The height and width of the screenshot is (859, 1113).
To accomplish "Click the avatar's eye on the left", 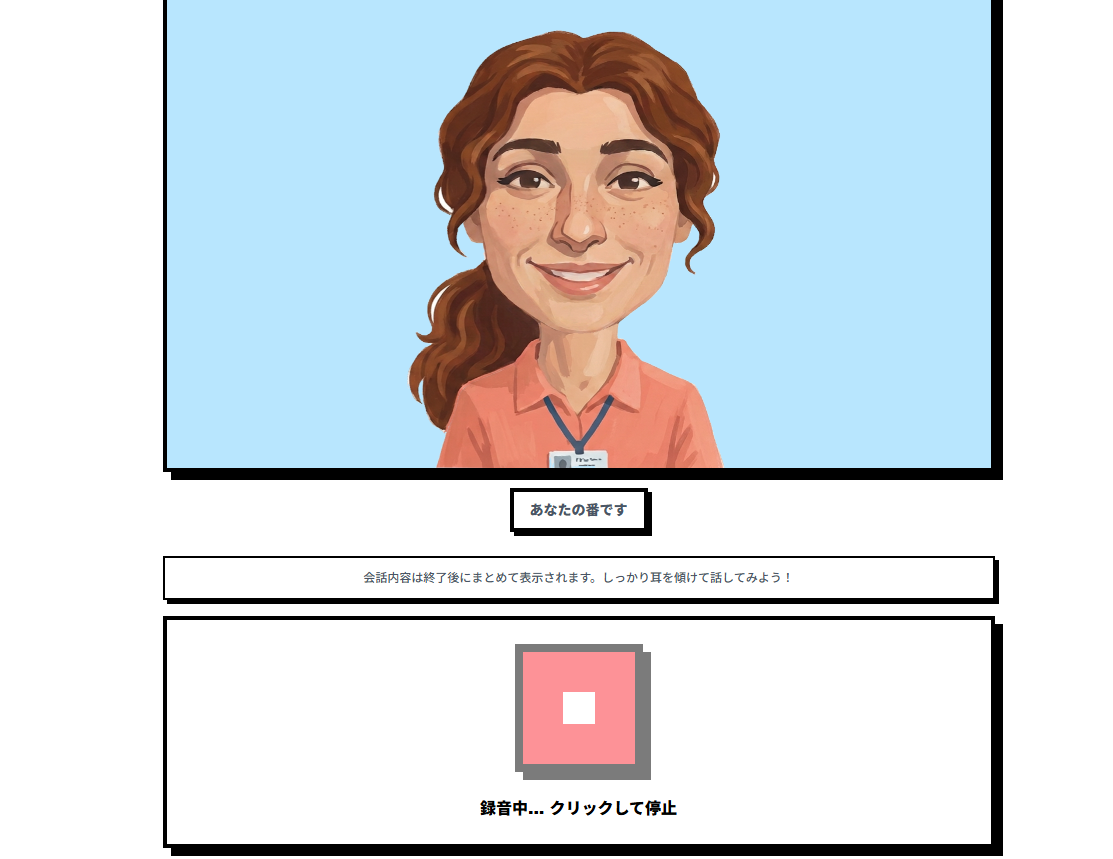I will [528, 180].
